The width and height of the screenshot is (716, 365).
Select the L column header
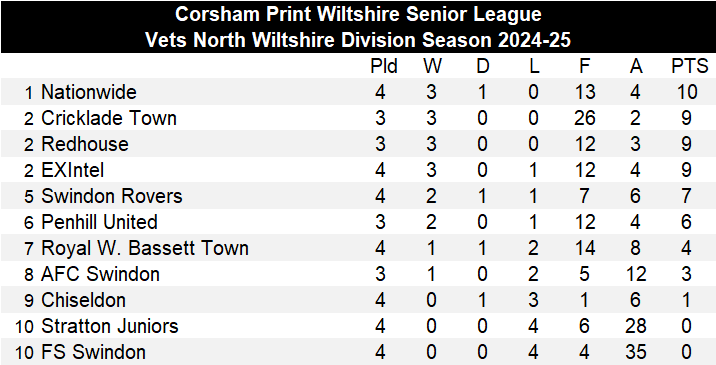point(534,67)
